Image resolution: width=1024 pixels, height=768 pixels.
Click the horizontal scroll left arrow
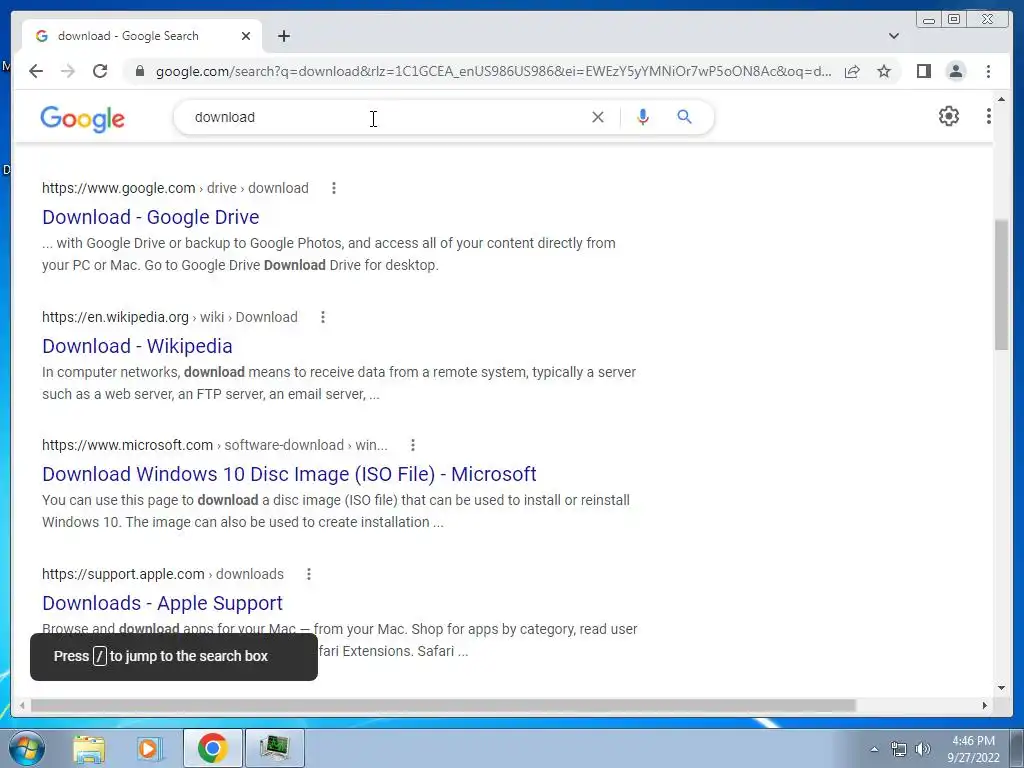click(22, 705)
